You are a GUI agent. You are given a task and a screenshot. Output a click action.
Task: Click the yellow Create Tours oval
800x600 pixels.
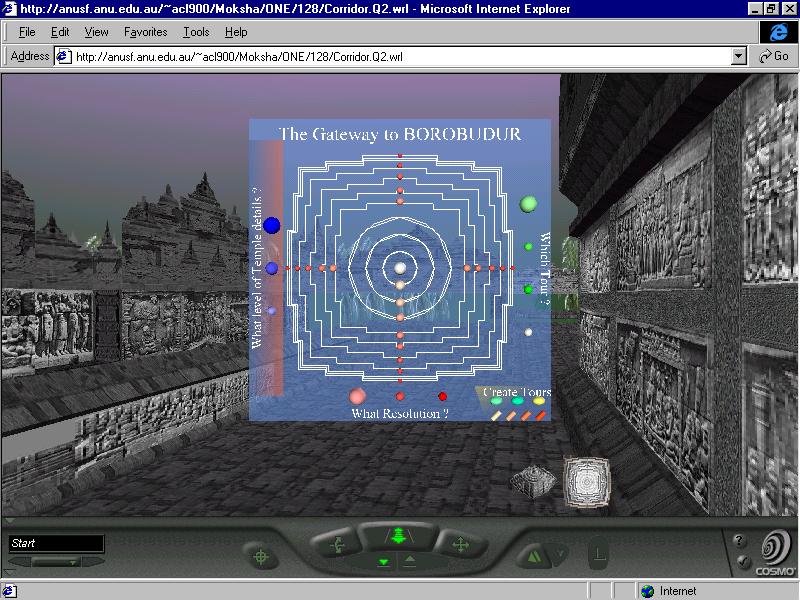539,402
